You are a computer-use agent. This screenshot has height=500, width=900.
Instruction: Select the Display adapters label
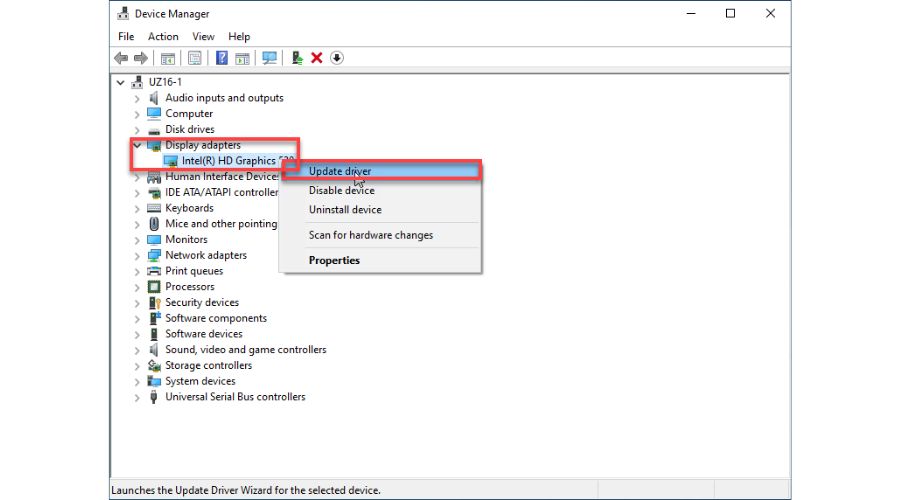click(x=203, y=145)
